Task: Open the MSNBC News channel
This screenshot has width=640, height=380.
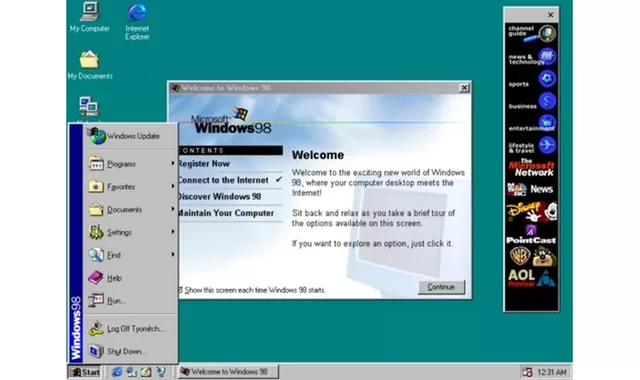Action: click(x=531, y=189)
